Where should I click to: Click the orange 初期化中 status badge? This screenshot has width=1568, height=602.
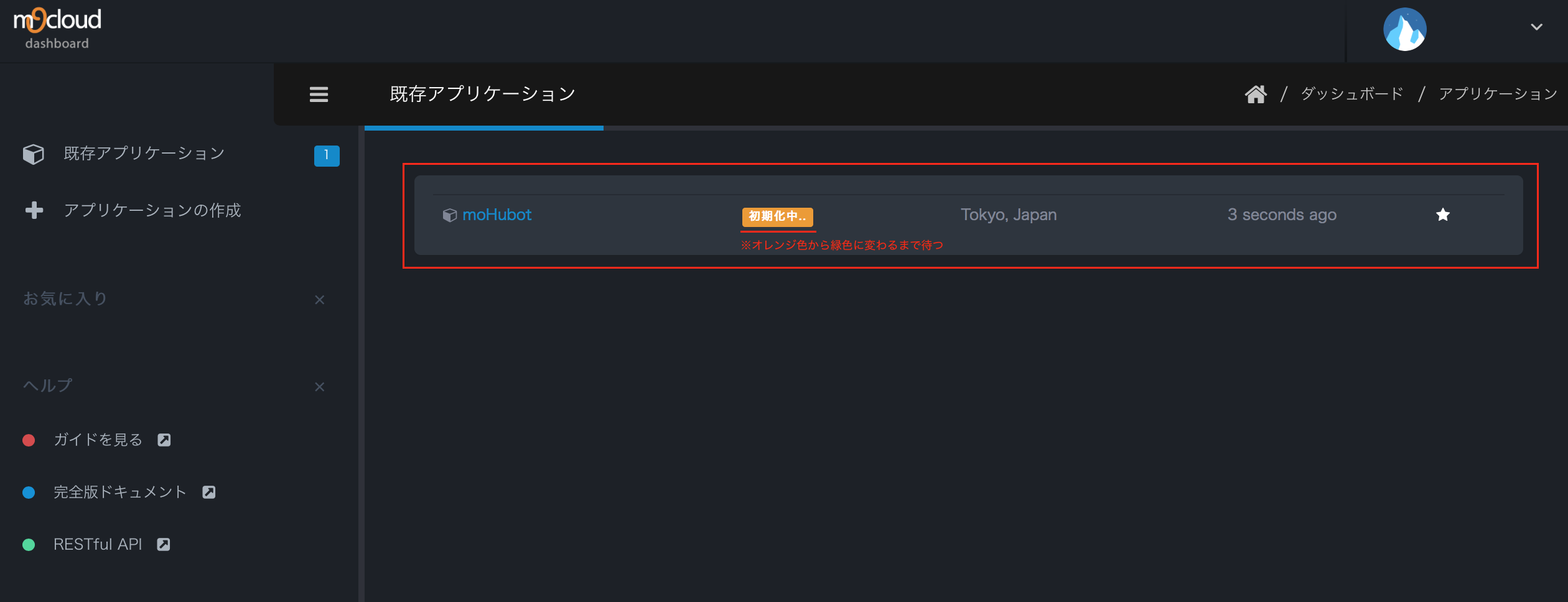pos(777,218)
